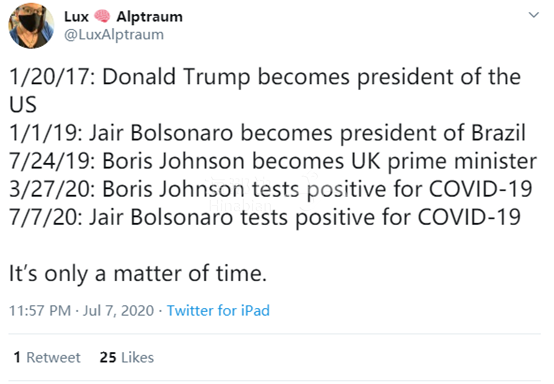Open Lux Alptraum's profile avatar picture
The width and height of the screenshot is (554, 384).
point(31,26)
